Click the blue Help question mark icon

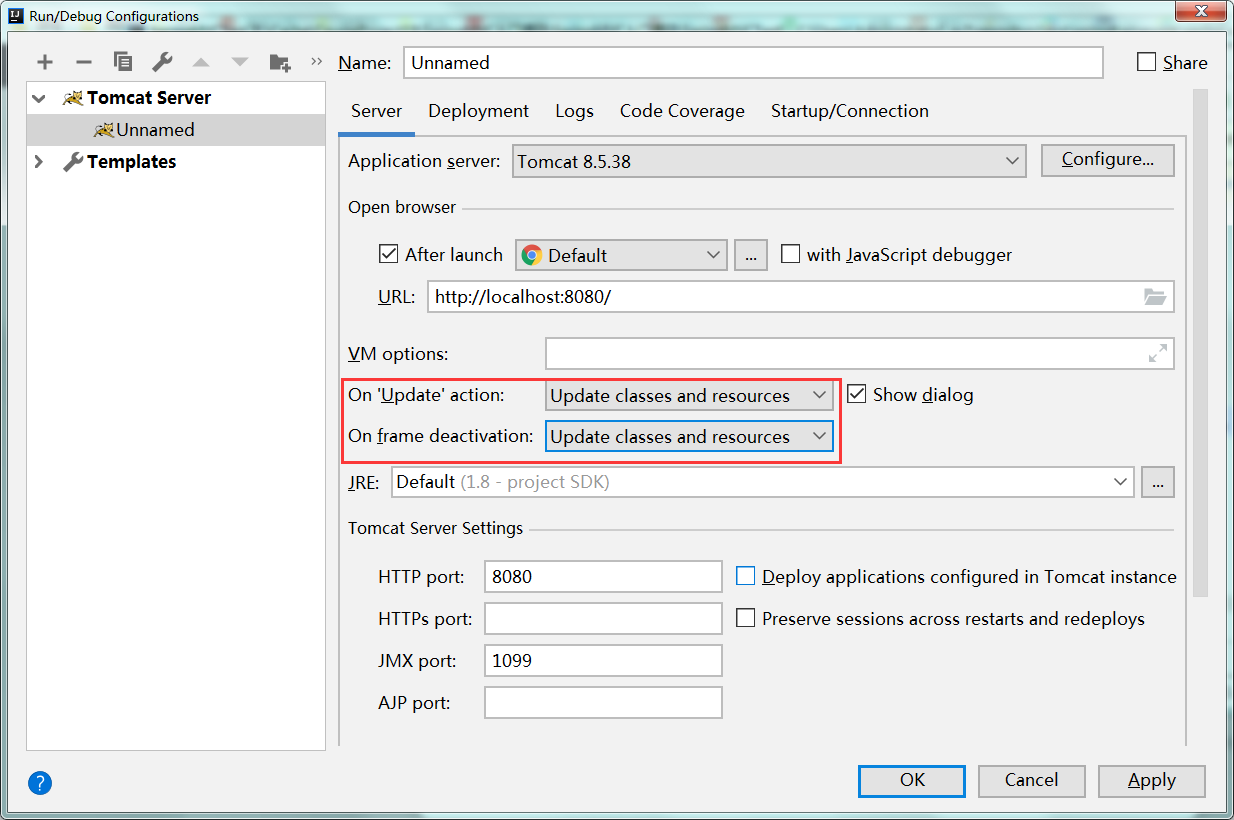click(x=40, y=782)
